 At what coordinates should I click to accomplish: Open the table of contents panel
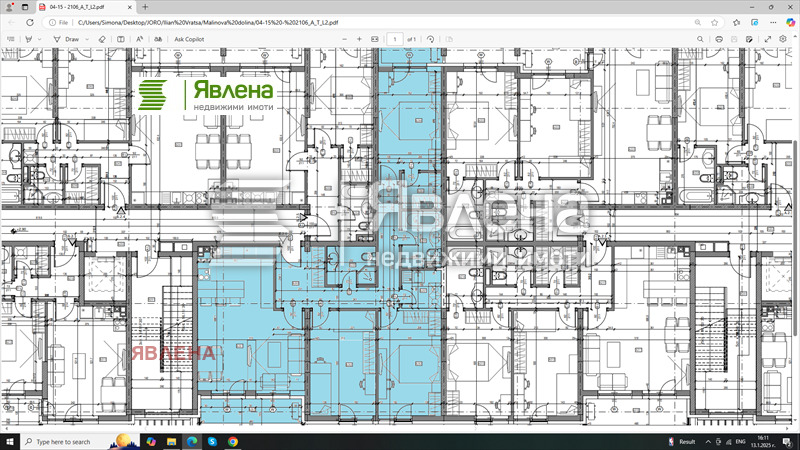tap(11, 39)
